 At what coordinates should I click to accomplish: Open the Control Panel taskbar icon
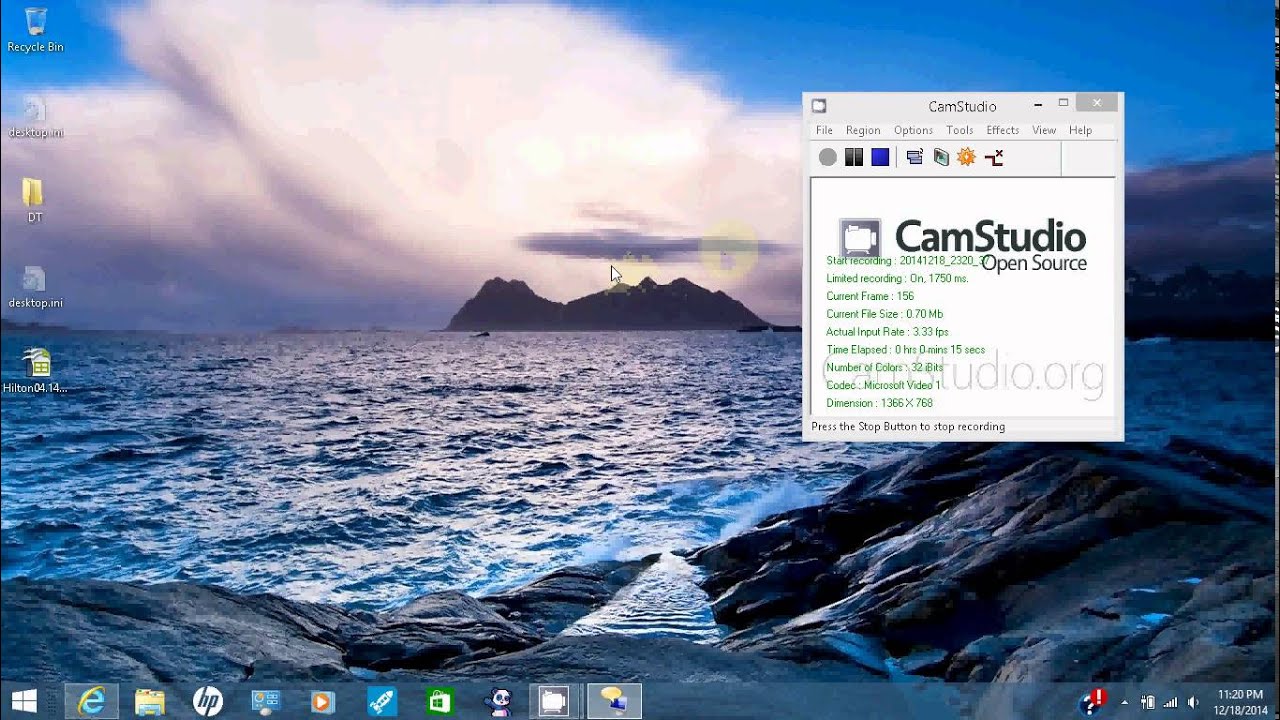pos(265,701)
